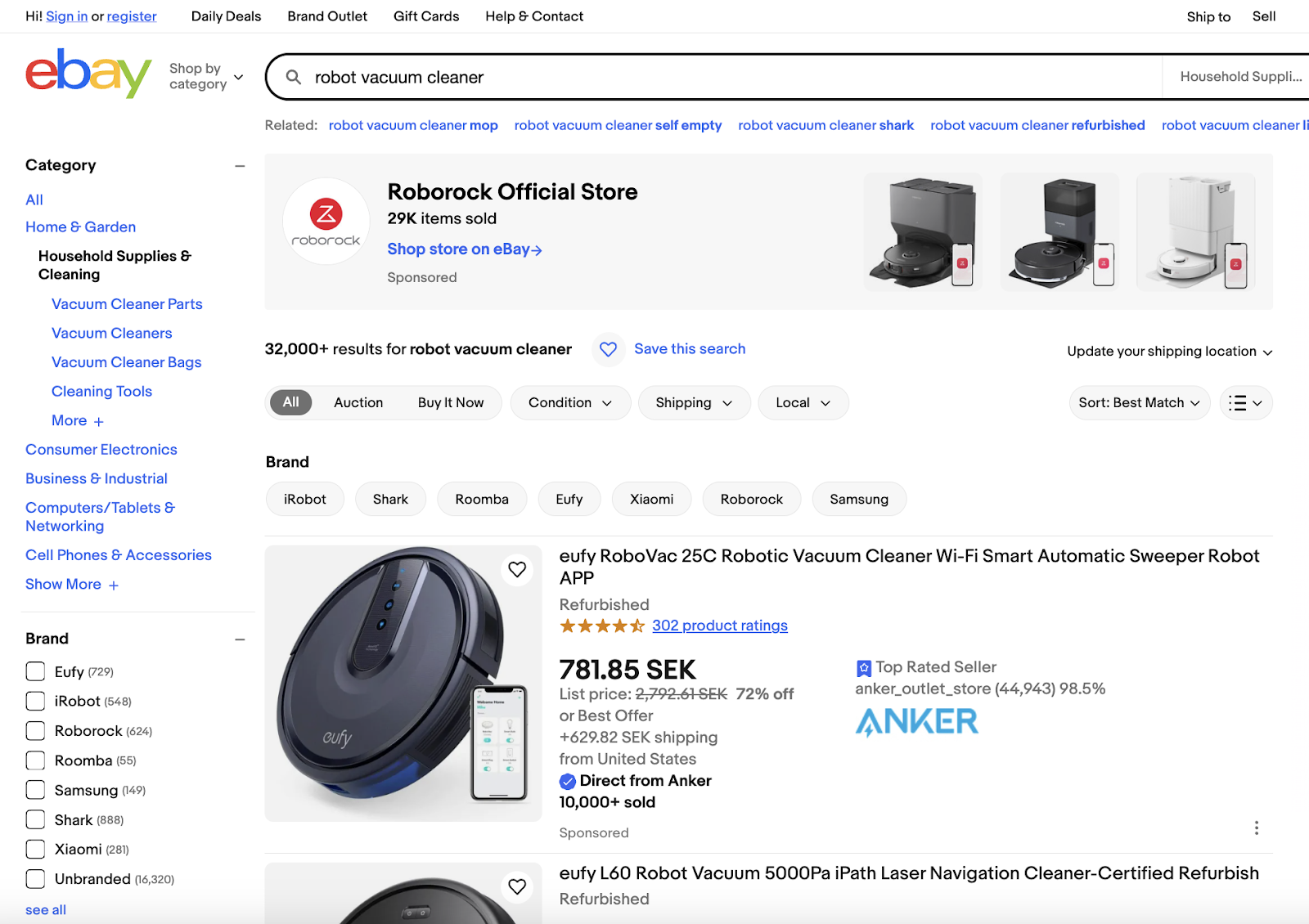Click the Roborock store logo
Image resolution: width=1309 pixels, height=924 pixels.
click(x=326, y=222)
